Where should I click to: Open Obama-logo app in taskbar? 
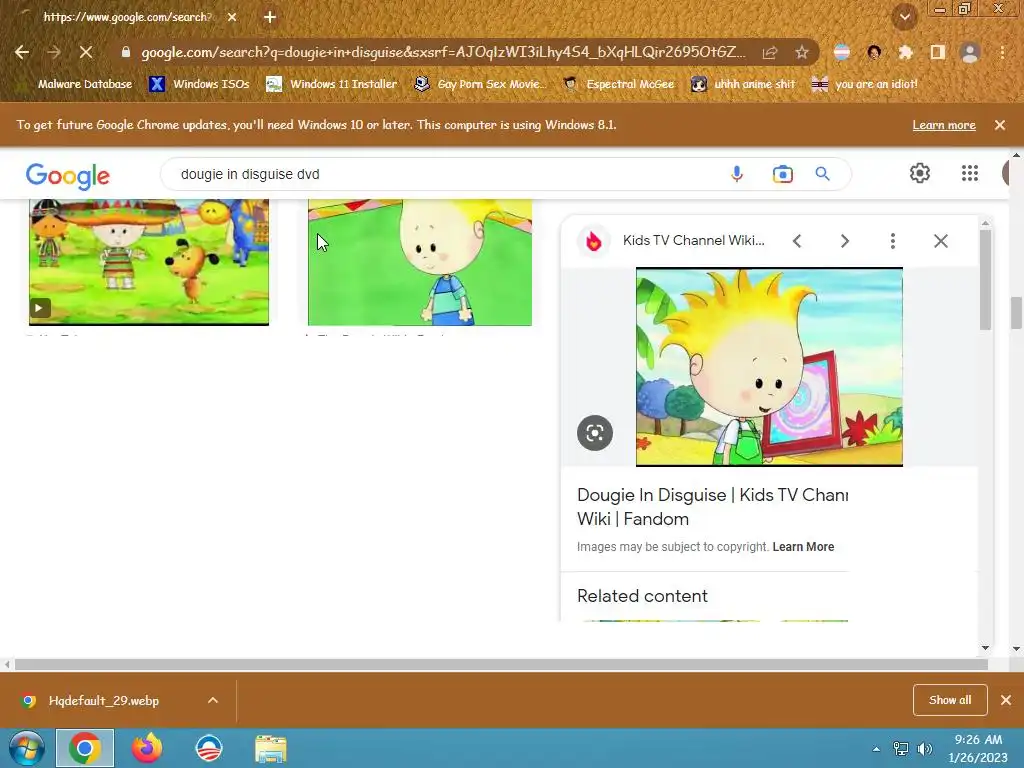[209, 748]
